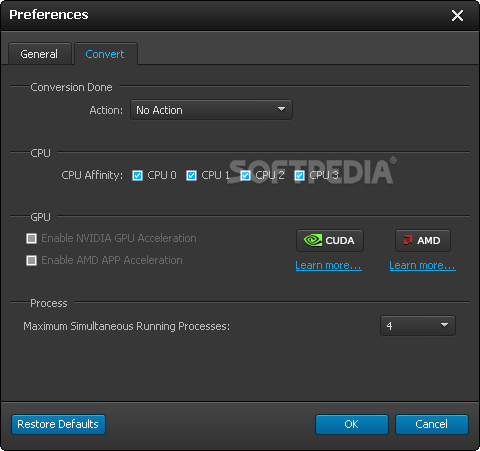480x451 pixels.
Task: Enable AMD APP Acceleration checkbox
Action: coord(32,260)
